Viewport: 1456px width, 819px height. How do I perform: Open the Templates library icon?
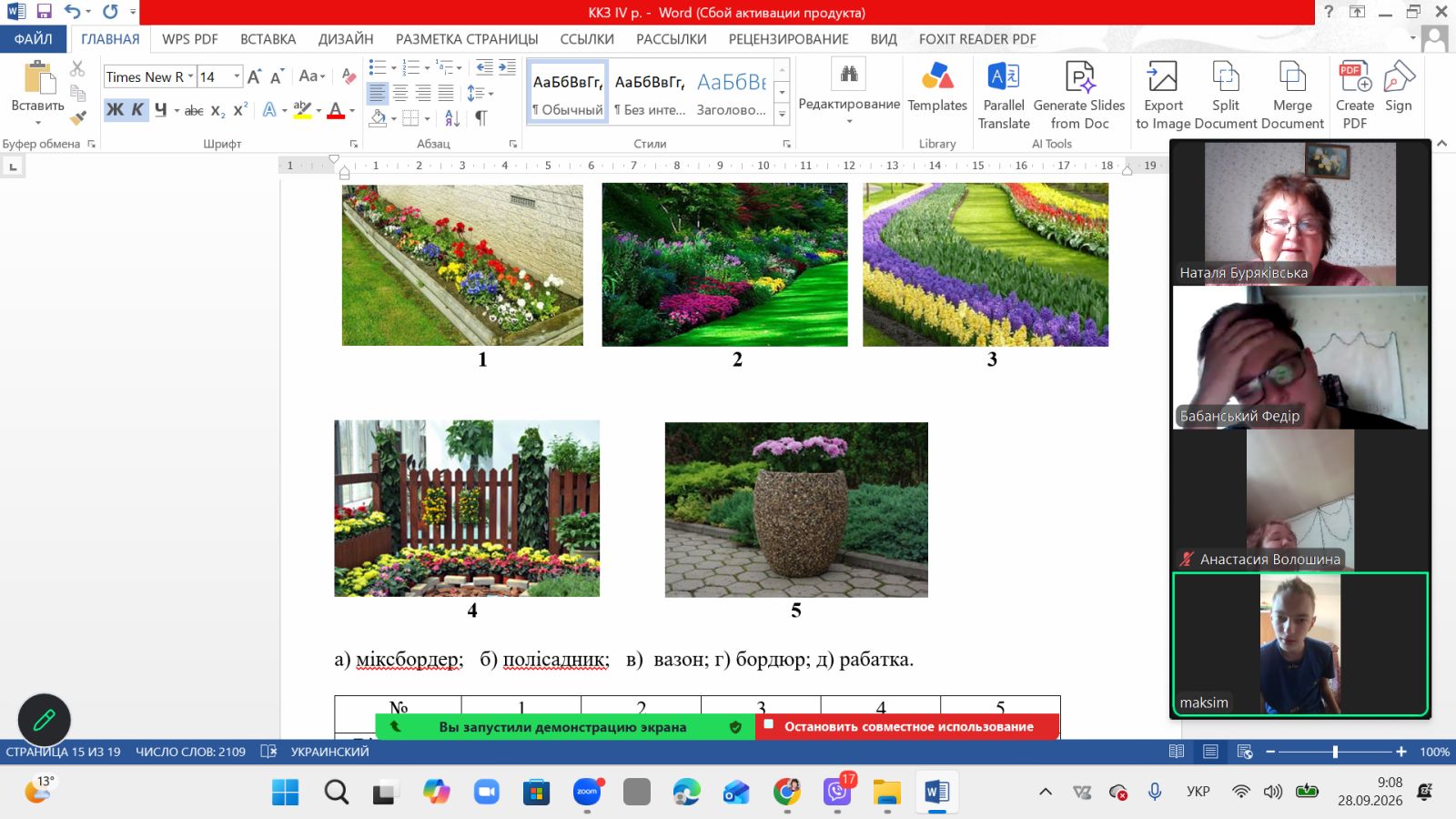tap(937, 76)
